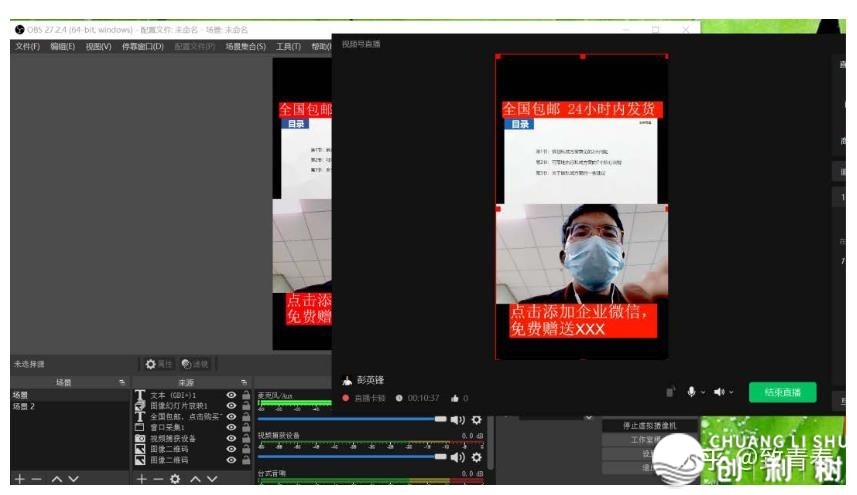Click the streamer avatar next to 彭英锋

347,380
